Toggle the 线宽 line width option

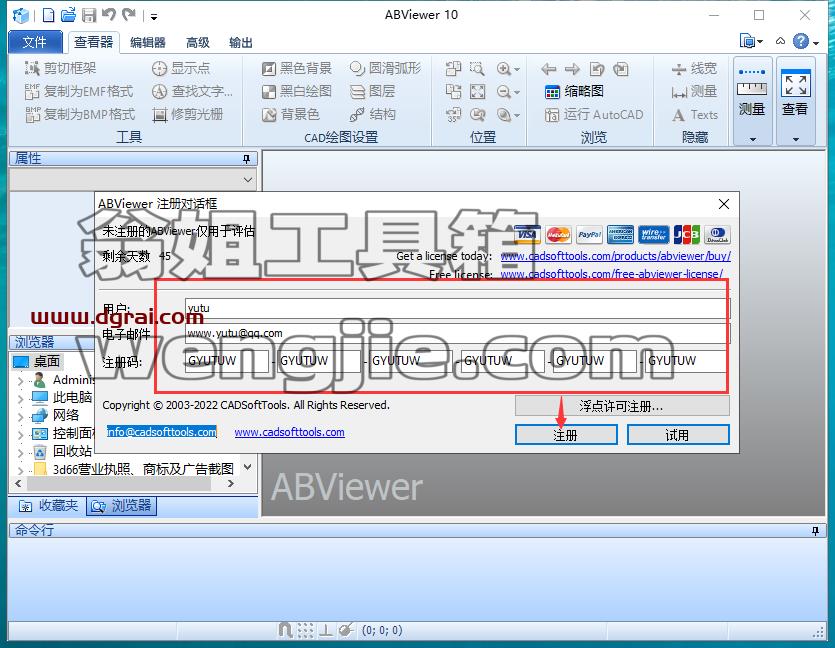click(694, 69)
